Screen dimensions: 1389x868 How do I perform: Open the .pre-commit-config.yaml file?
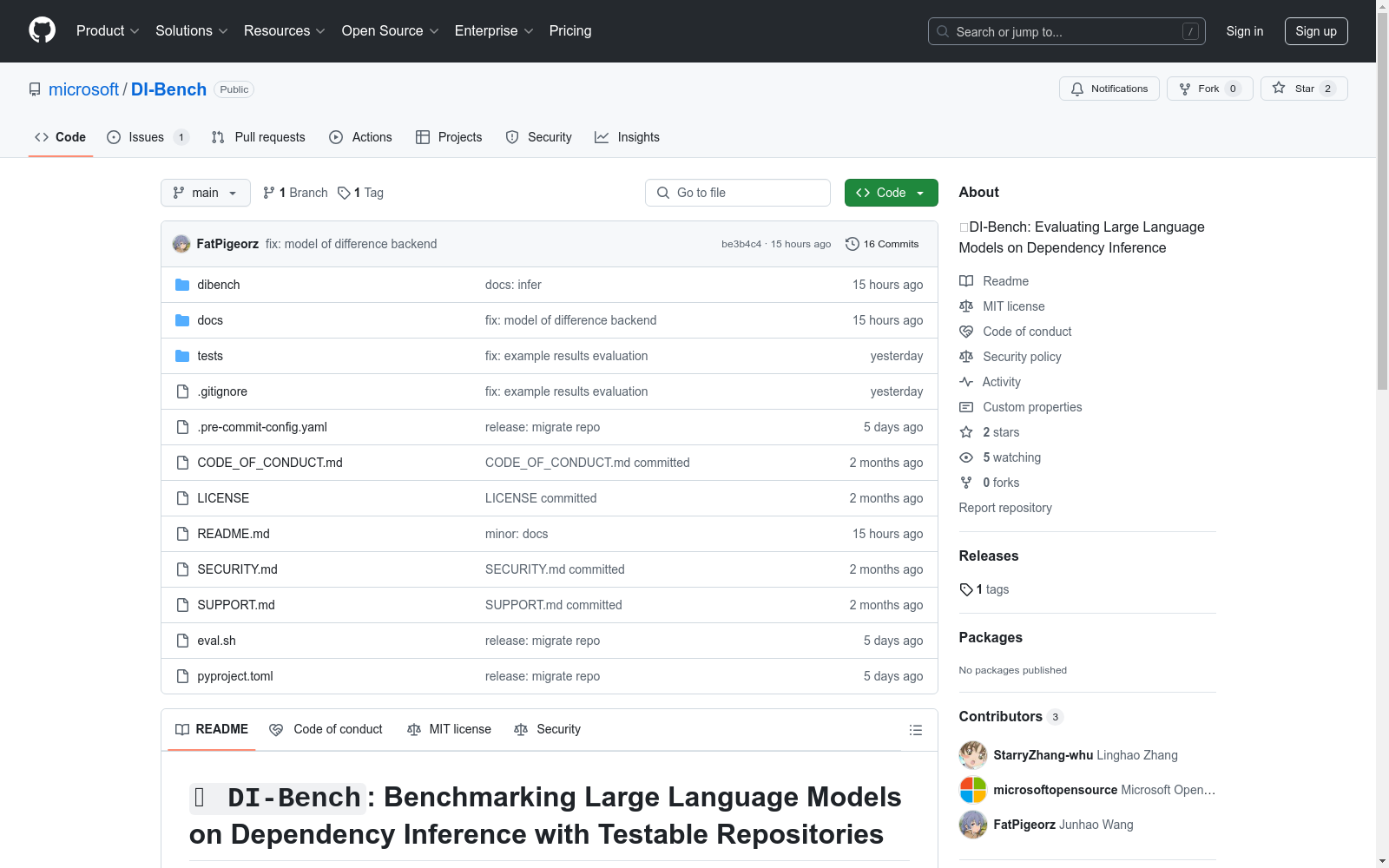(x=262, y=427)
